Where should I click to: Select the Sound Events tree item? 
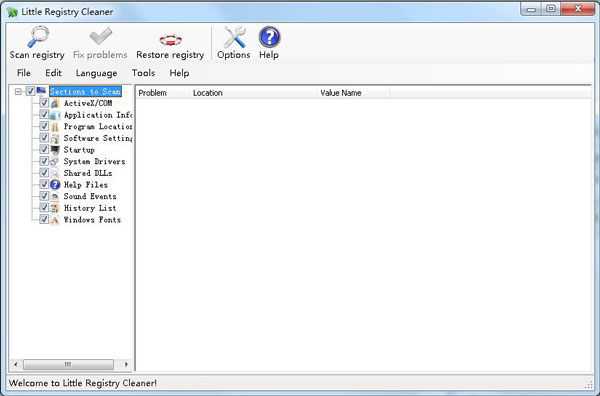click(90, 196)
